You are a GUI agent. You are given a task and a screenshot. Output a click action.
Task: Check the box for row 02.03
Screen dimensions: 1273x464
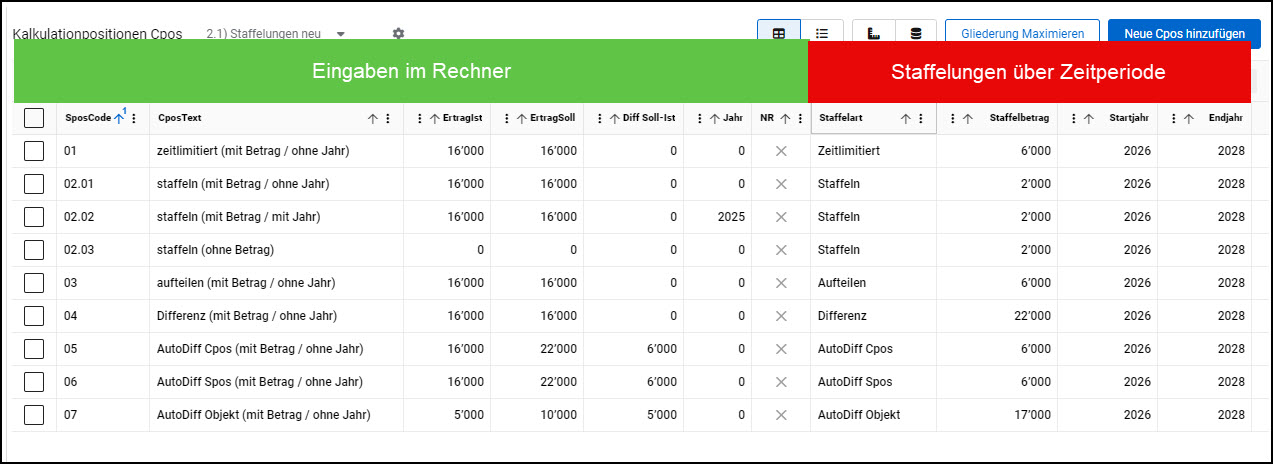coord(34,250)
